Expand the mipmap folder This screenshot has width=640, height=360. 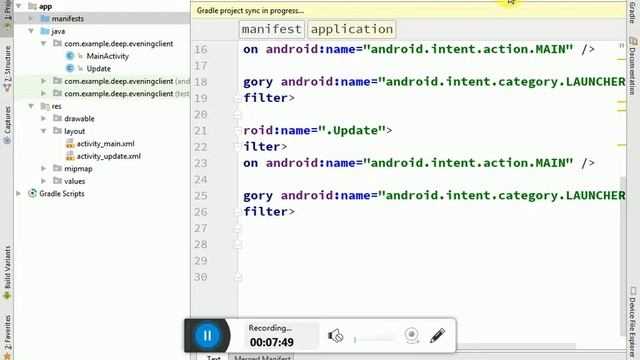[44, 168]
